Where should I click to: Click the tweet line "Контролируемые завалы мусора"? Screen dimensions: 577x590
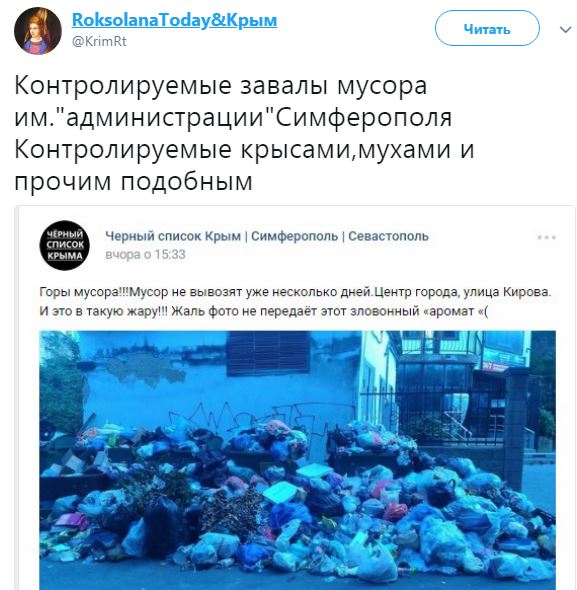tap(221, 86)
